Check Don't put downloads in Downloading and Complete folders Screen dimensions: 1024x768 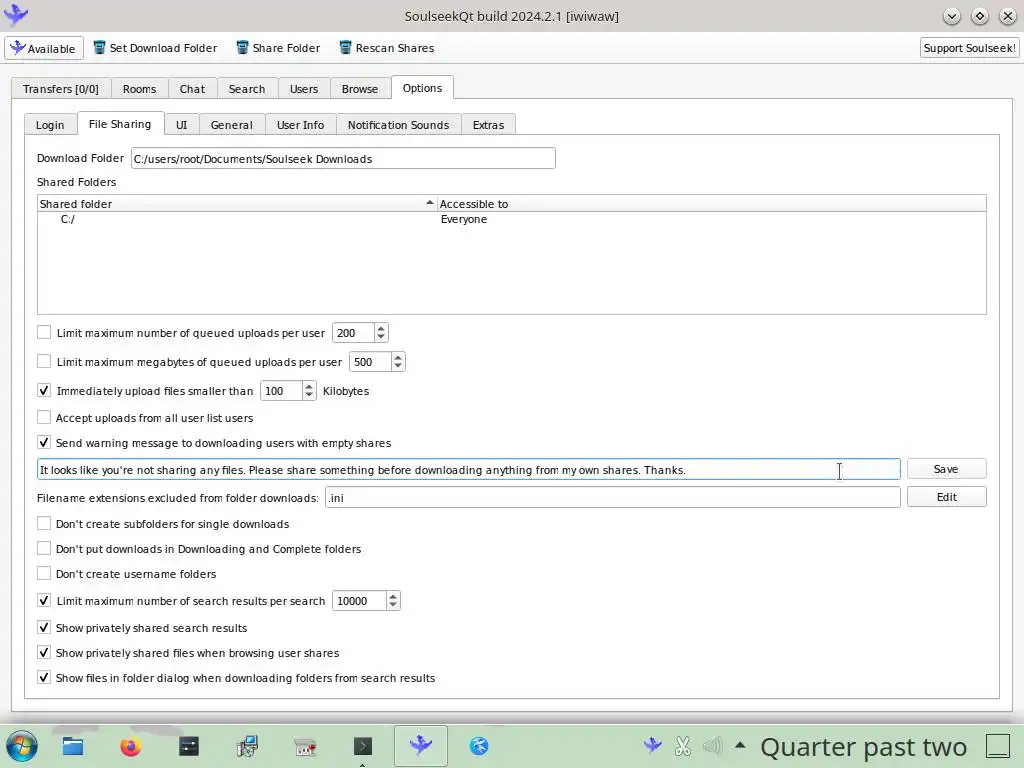tap(44, 549)
